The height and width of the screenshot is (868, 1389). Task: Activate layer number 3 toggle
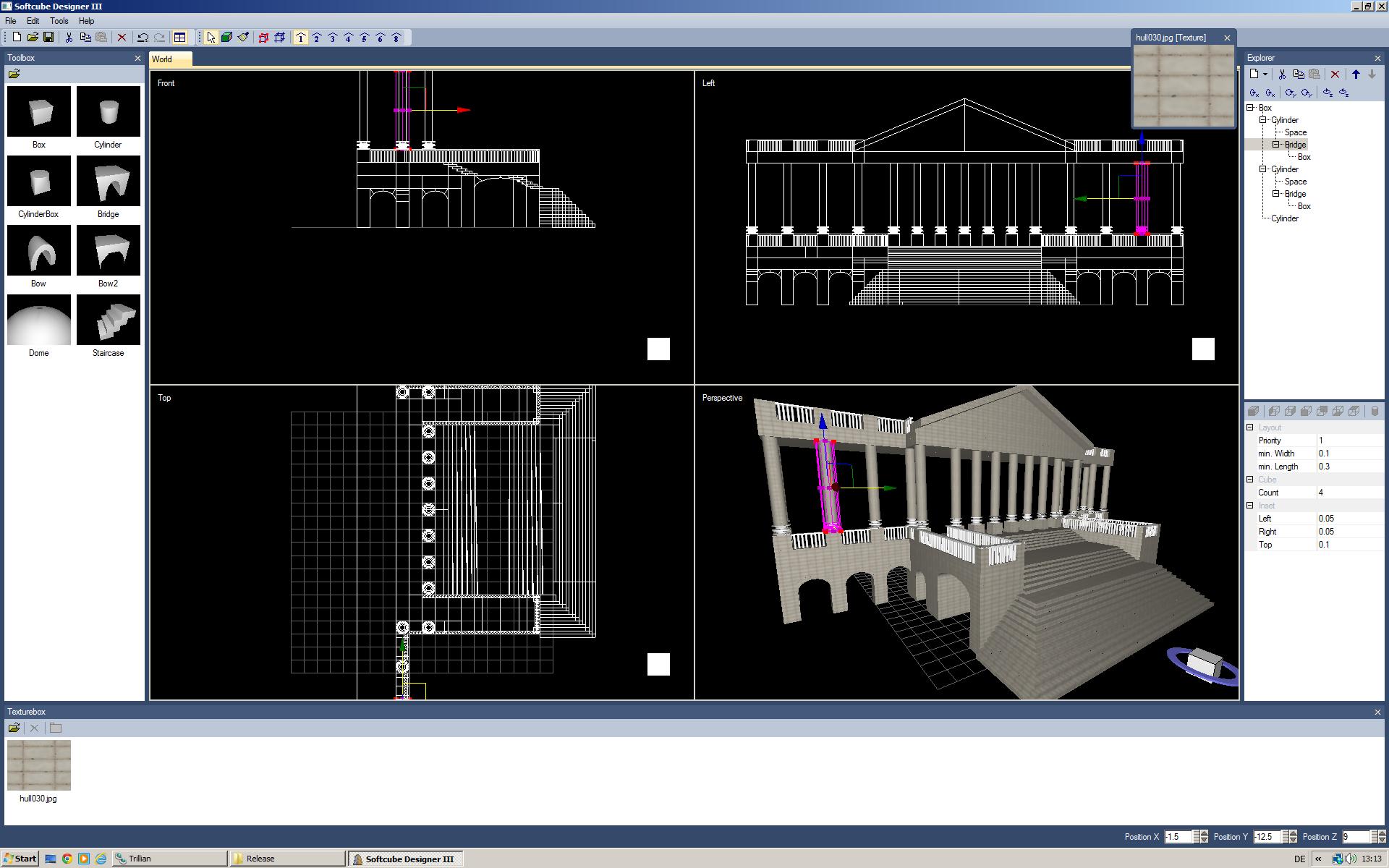pos(333,38)
